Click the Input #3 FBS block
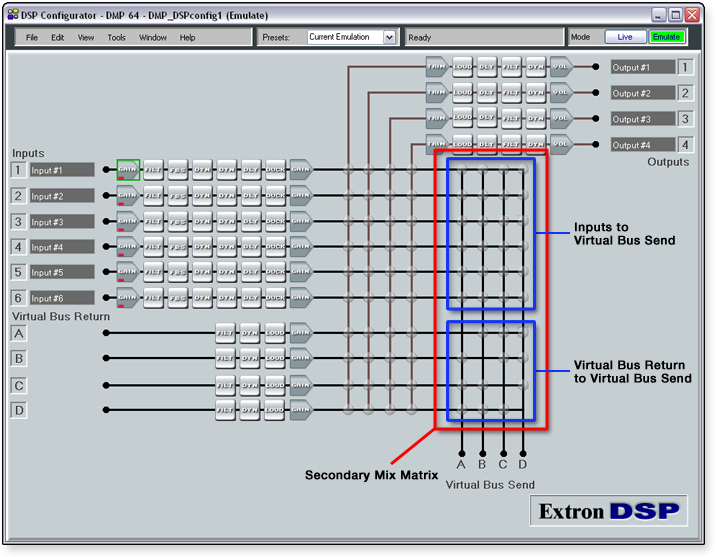 point(177,221)
